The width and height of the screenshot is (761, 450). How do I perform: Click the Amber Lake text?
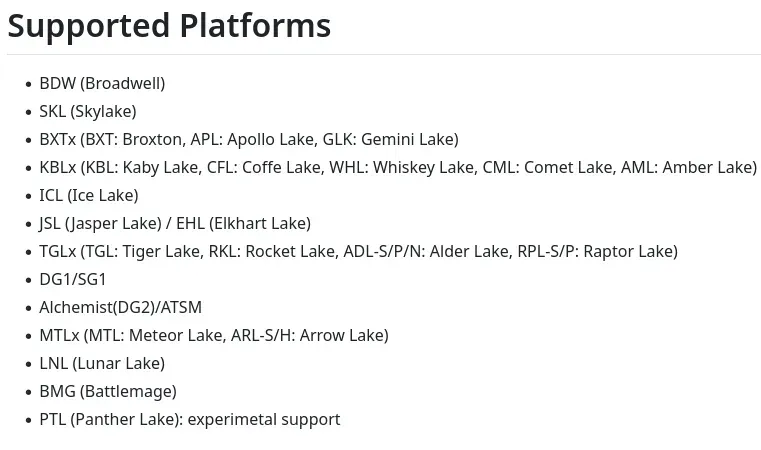point(707,167)
